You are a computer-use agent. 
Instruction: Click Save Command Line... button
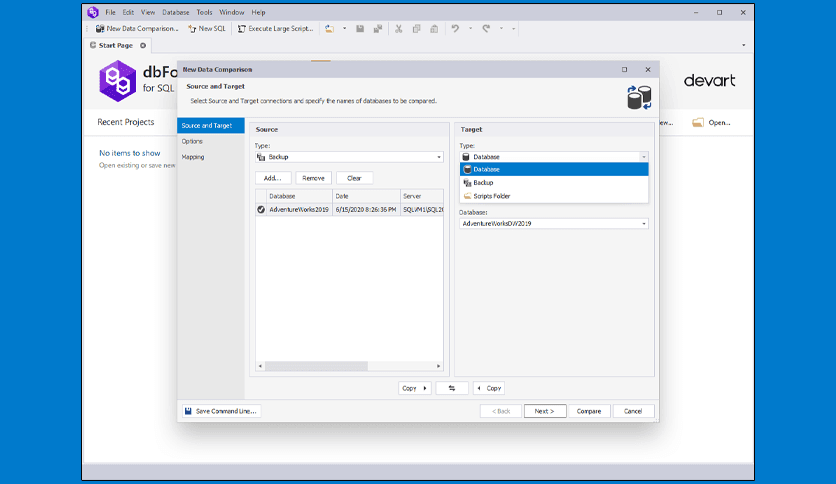(221, 412)
